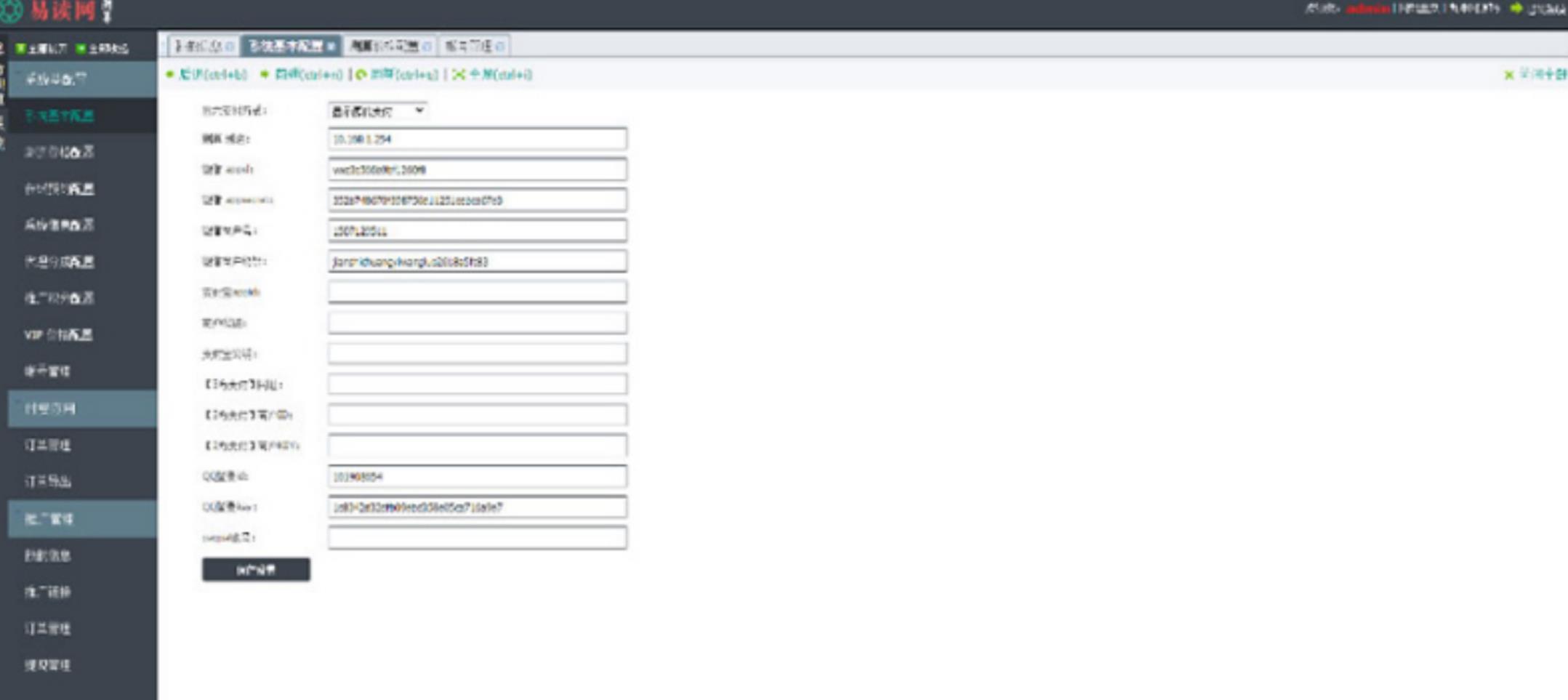Switch to the fourth tab in the tab strip
This screenshot has height=700, width=1568.
pyautogui.click(x=474, y=46)
